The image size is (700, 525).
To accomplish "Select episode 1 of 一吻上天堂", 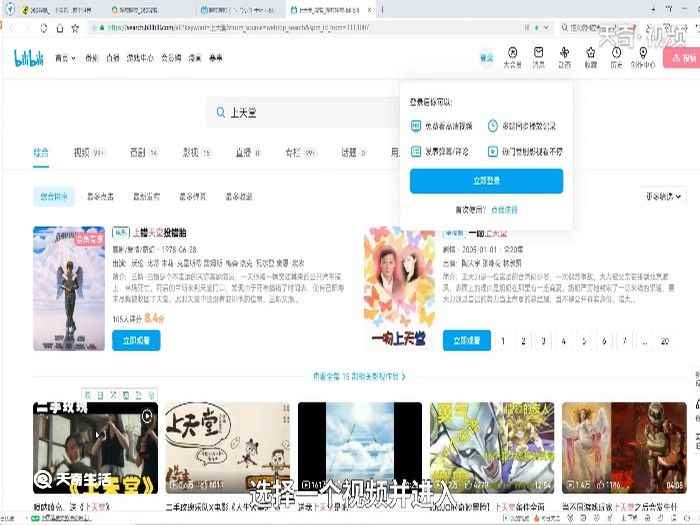I will coord(503,342).
